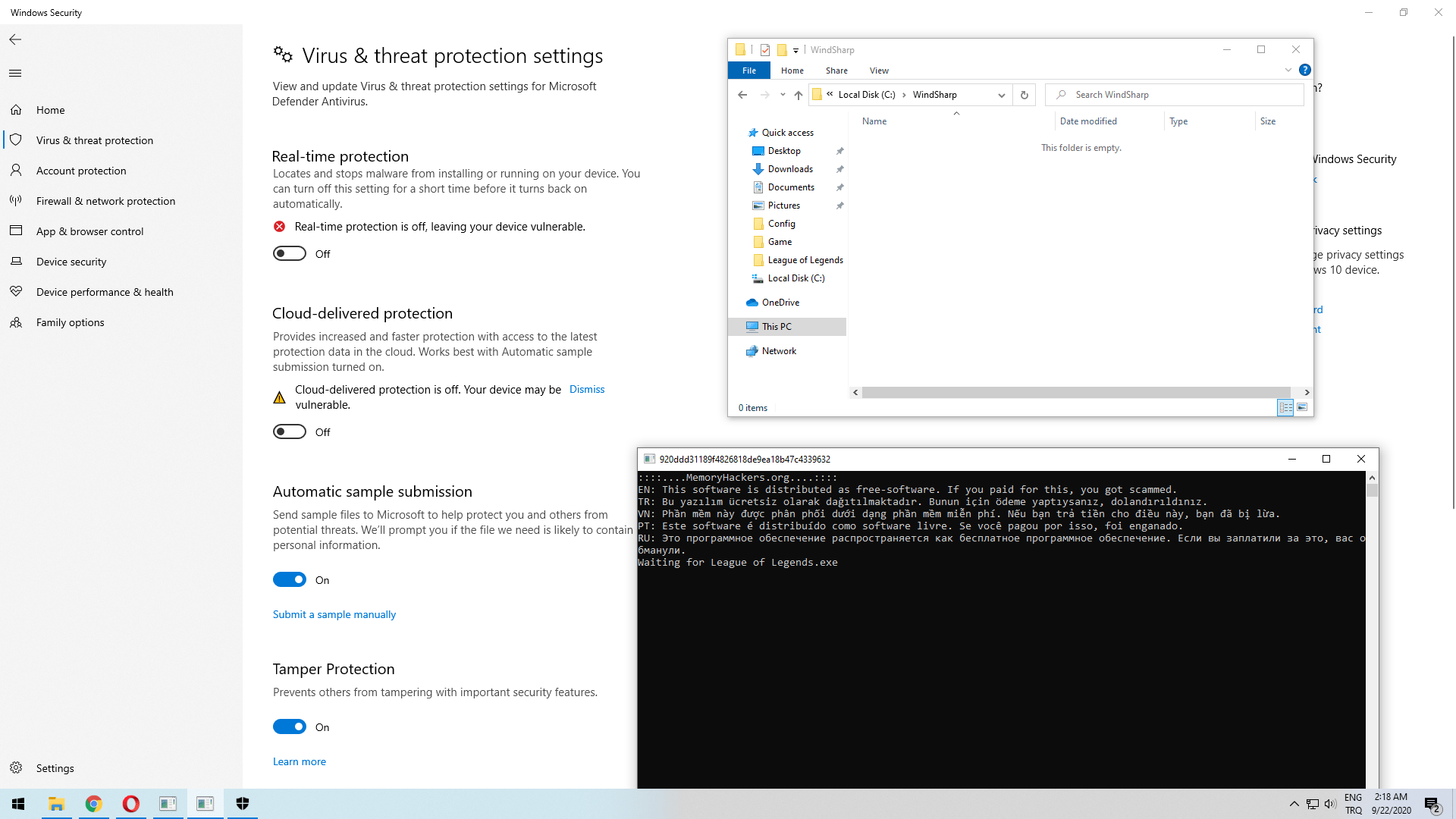Screen dimensions: 1456x819
Task: Toggle Real-time protection switch
Action: click(290, 253)
